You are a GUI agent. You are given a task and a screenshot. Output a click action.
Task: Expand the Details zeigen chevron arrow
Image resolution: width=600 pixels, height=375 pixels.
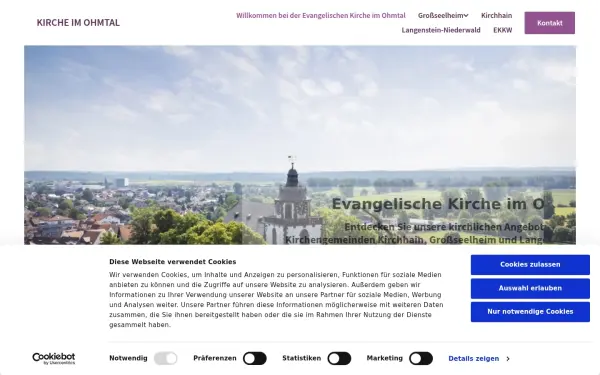click(x=508, y=359)
